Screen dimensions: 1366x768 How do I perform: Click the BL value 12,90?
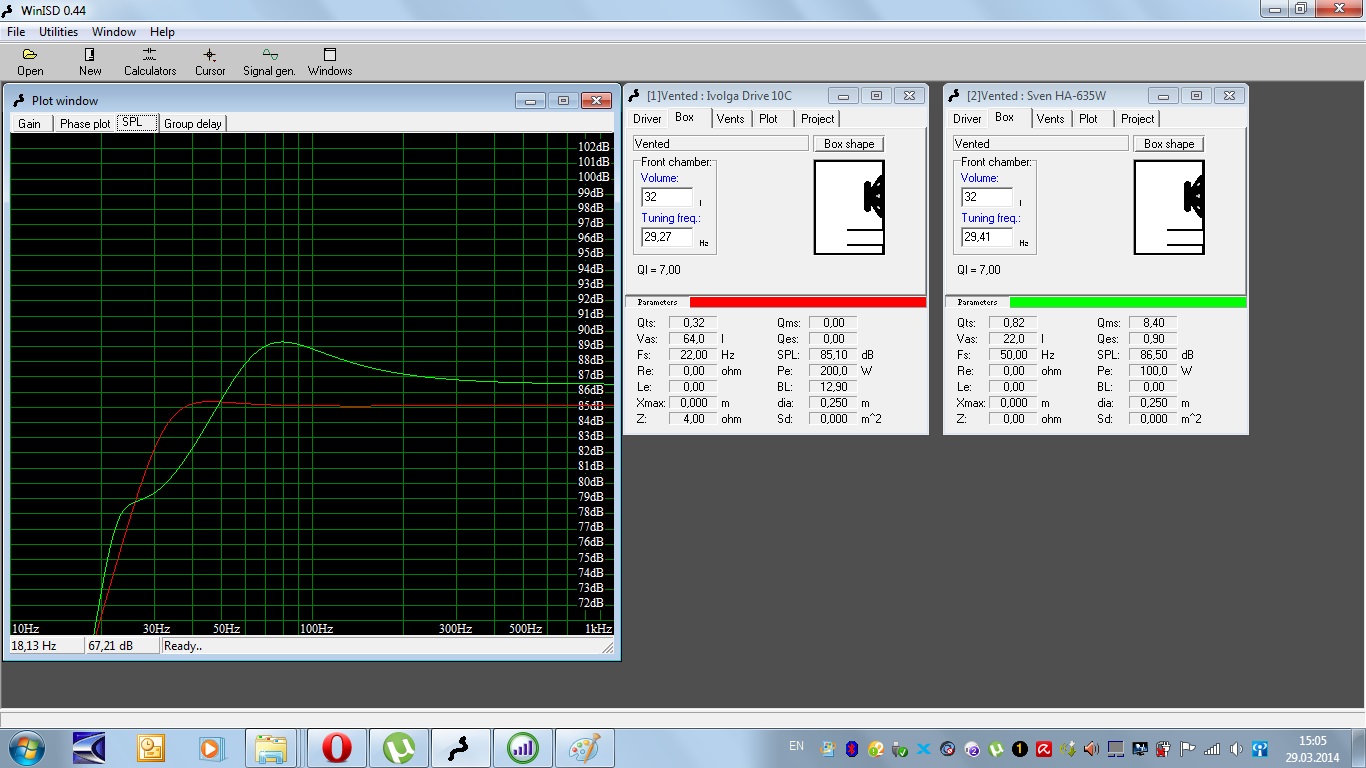tap(833, 387)
